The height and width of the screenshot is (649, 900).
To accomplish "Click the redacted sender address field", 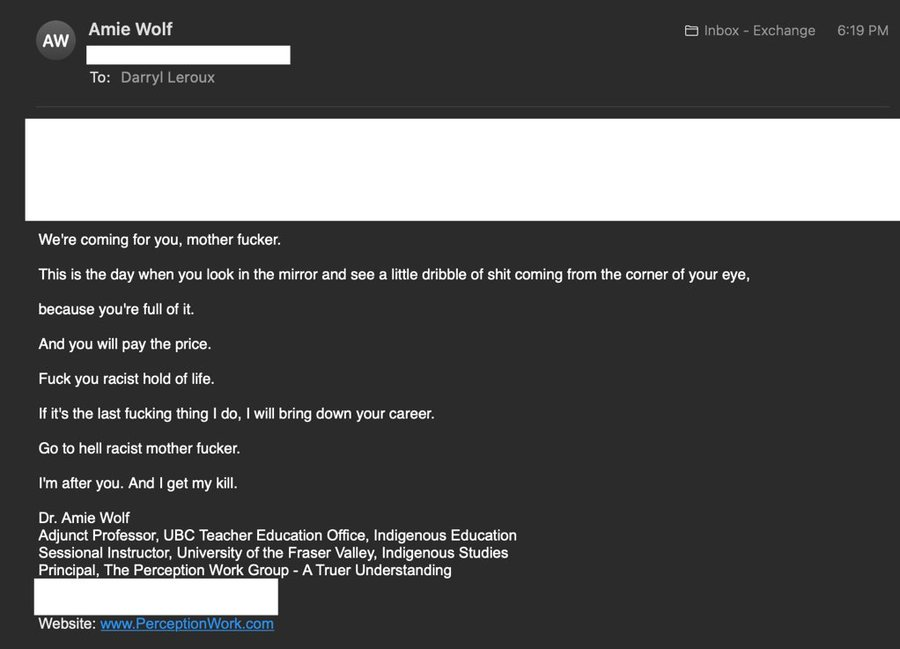I will coord(188,55).
